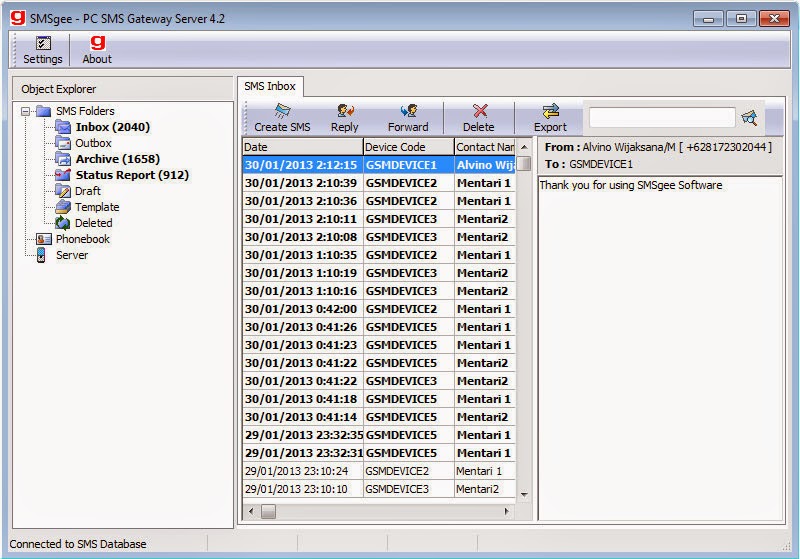
Task: Select the SMS Folders root node
Action: 85,111
